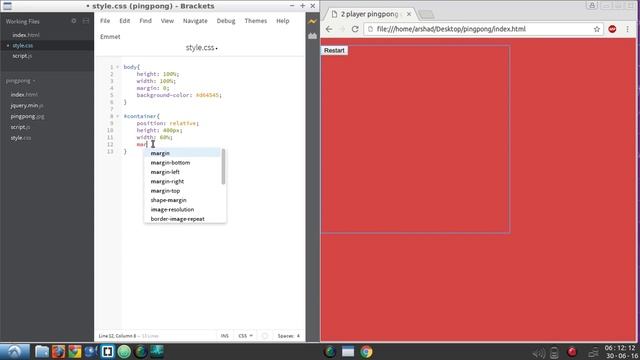Viewport: 640px width, 360px height.
Task: Choose margin-right from hints
Action: (182, 181)
